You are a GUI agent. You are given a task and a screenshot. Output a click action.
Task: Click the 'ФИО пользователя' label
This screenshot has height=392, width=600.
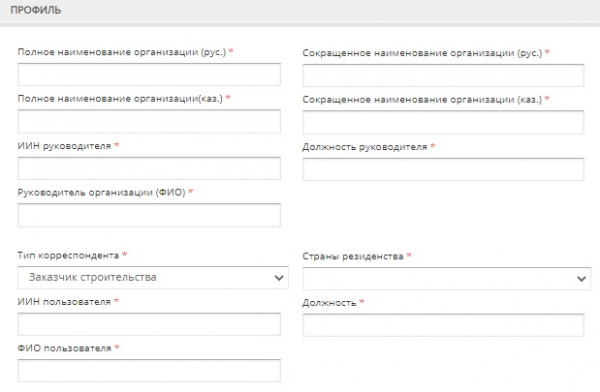click(x=64, y=348)
